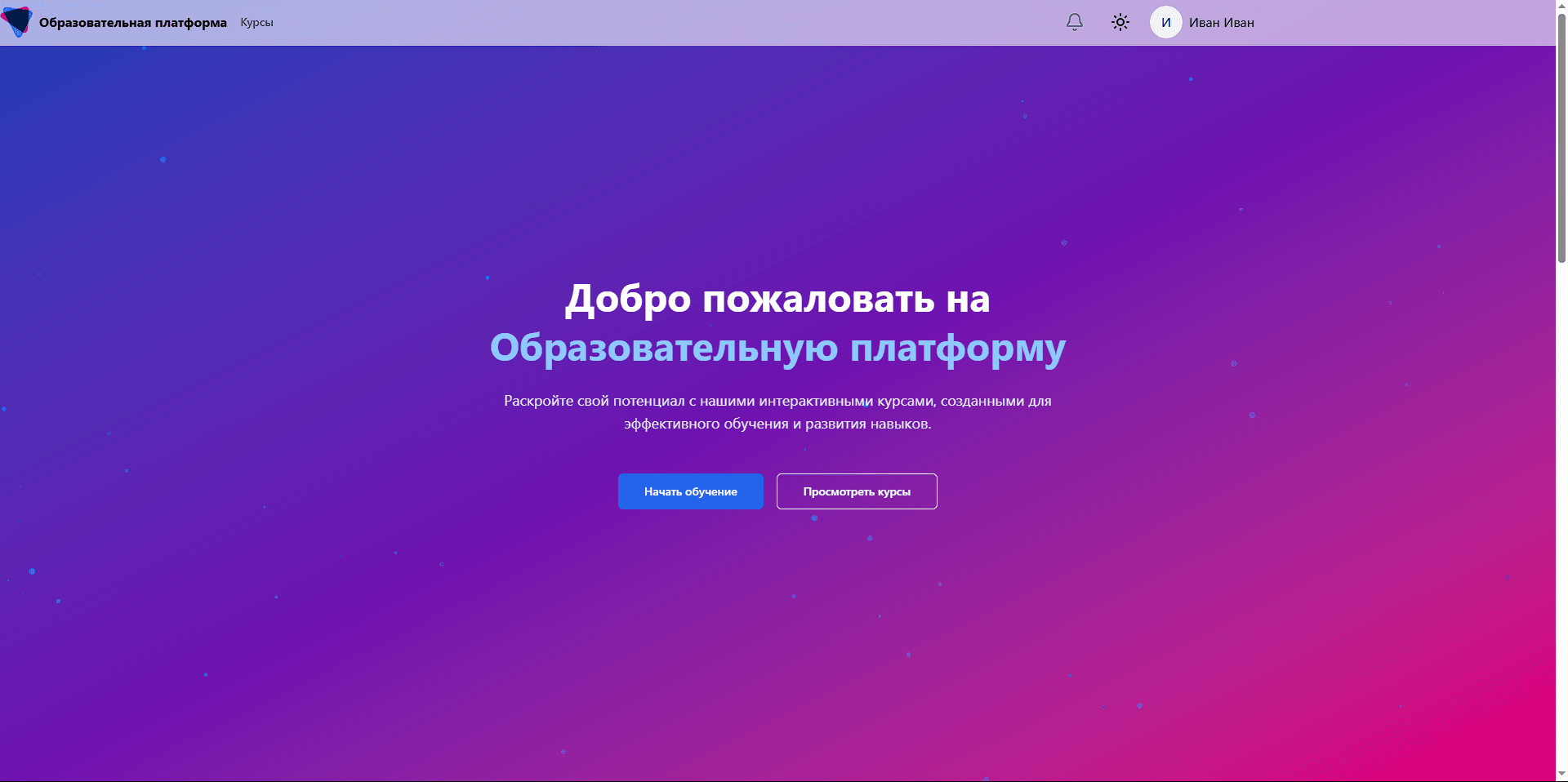Viewport: 1568px width, 782px height.
Task: Select Образовательная платформа in the header
Action: [x=133, y=22]
